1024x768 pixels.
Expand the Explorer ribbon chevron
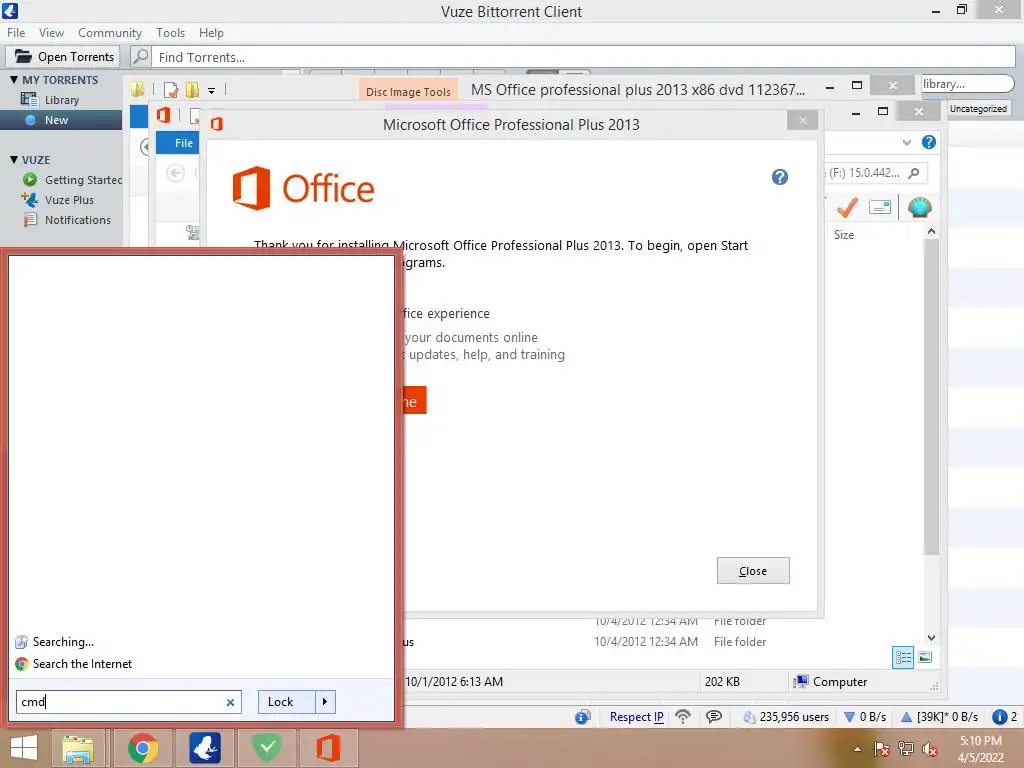[x=906, y=142]
